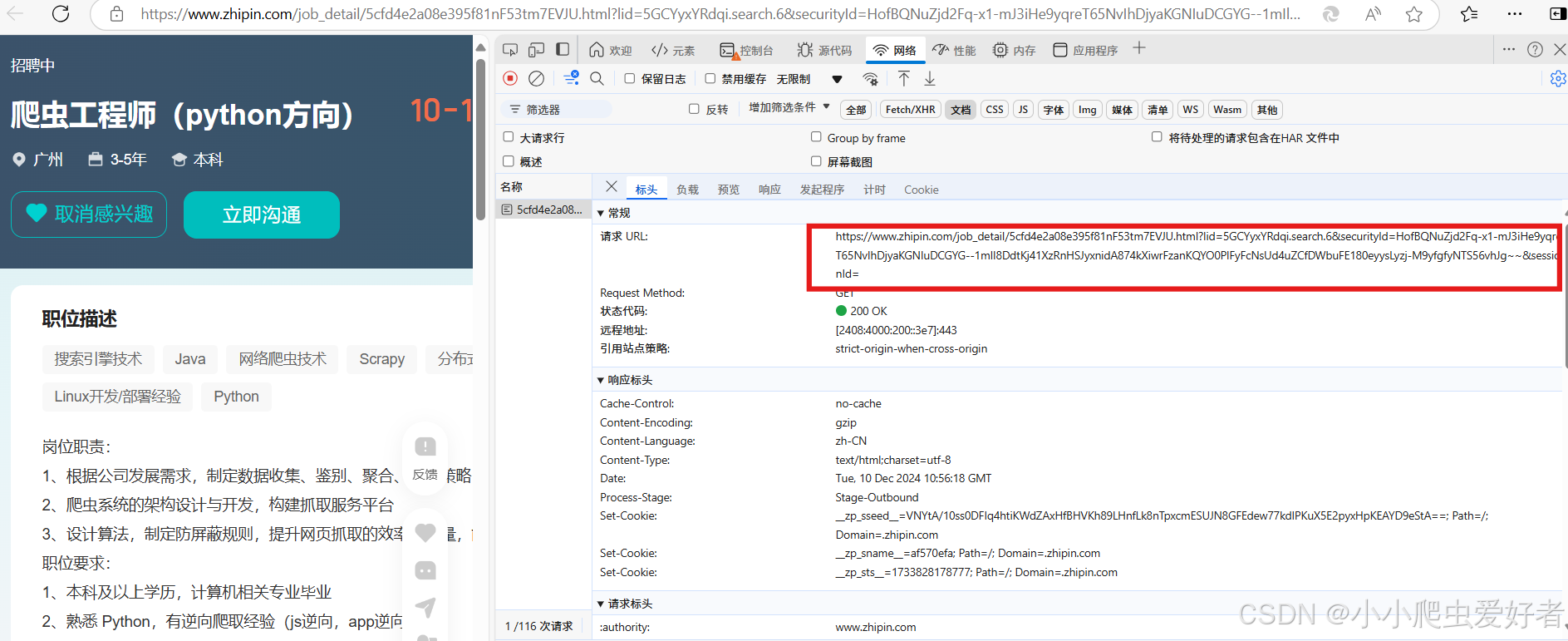Click the 立即沟通 button

262,214
